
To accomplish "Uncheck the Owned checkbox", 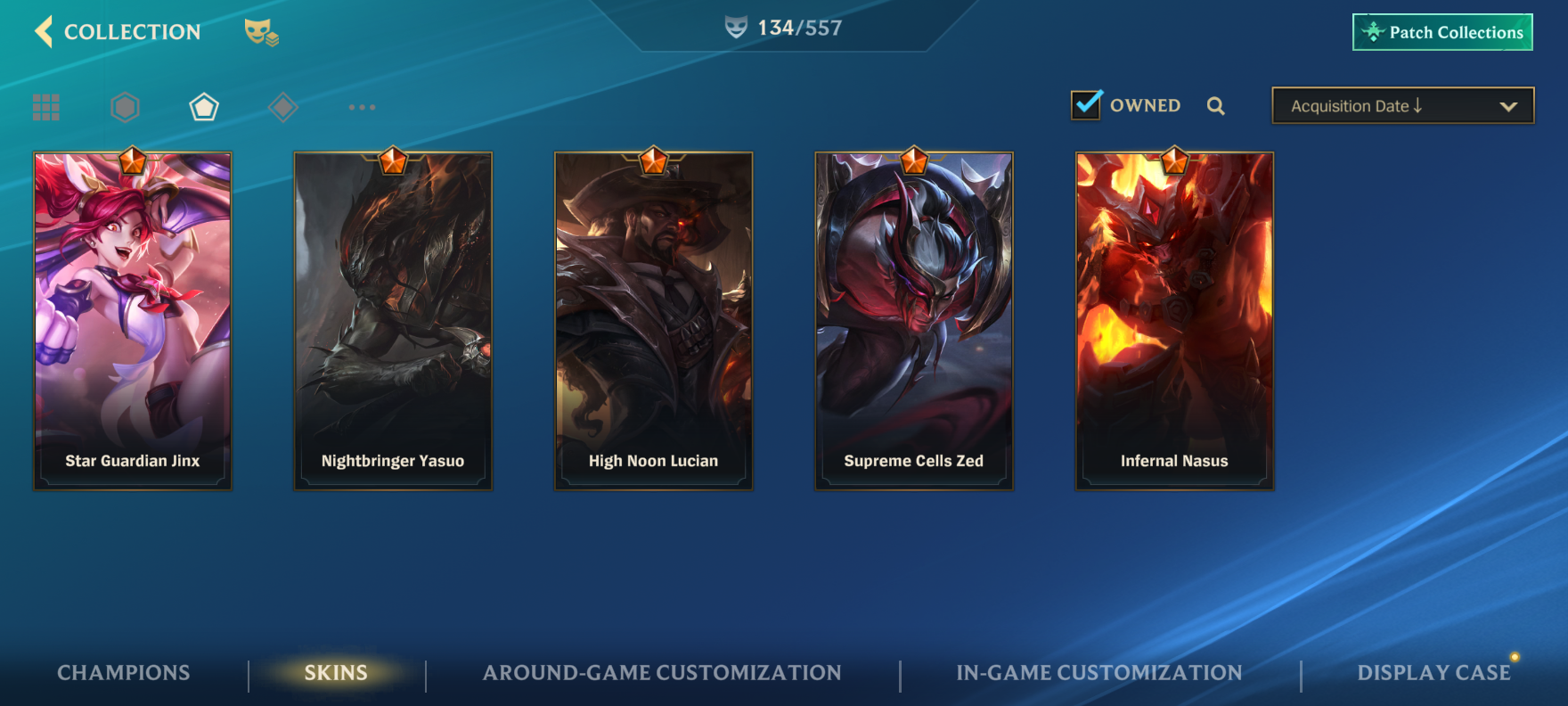I will [x=1086, y=105].
